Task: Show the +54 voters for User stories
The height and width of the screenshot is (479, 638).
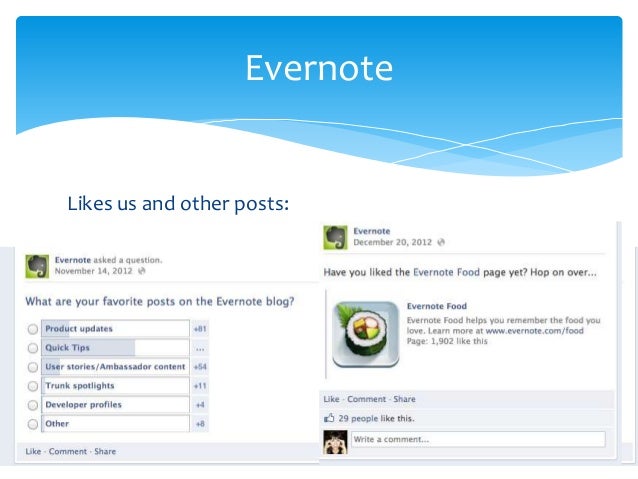Action: coord(200,367)
